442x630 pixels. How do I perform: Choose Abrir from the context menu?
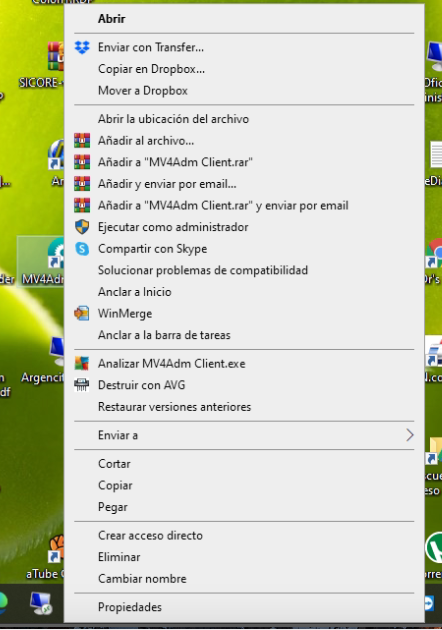(x=244, y=19)
